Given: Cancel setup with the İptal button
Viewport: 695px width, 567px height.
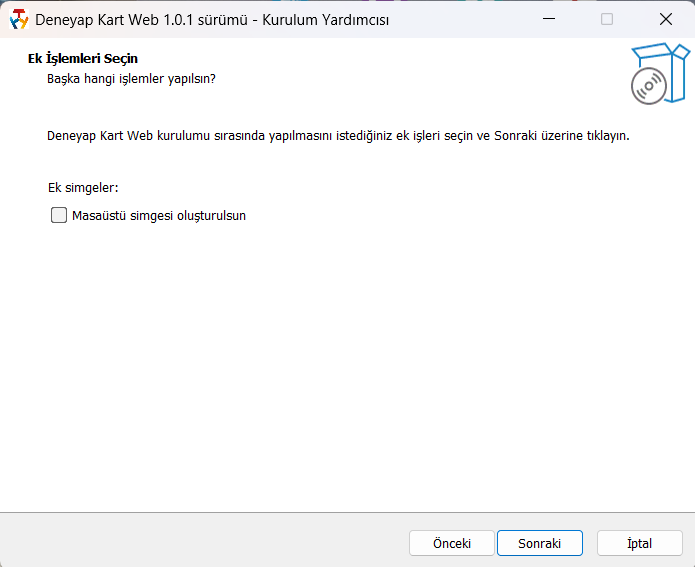Looking at the screenshot, I should pos(640,543).
